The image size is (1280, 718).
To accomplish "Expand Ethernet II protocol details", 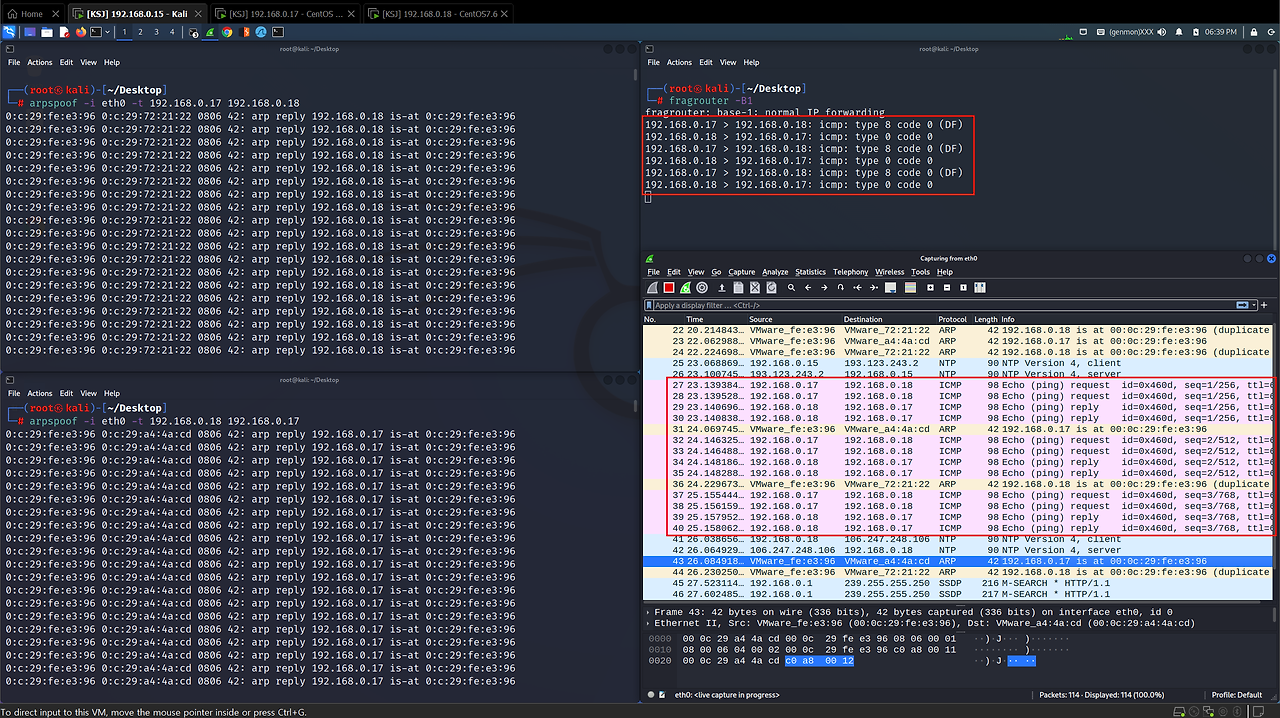I will coord(648,623).
